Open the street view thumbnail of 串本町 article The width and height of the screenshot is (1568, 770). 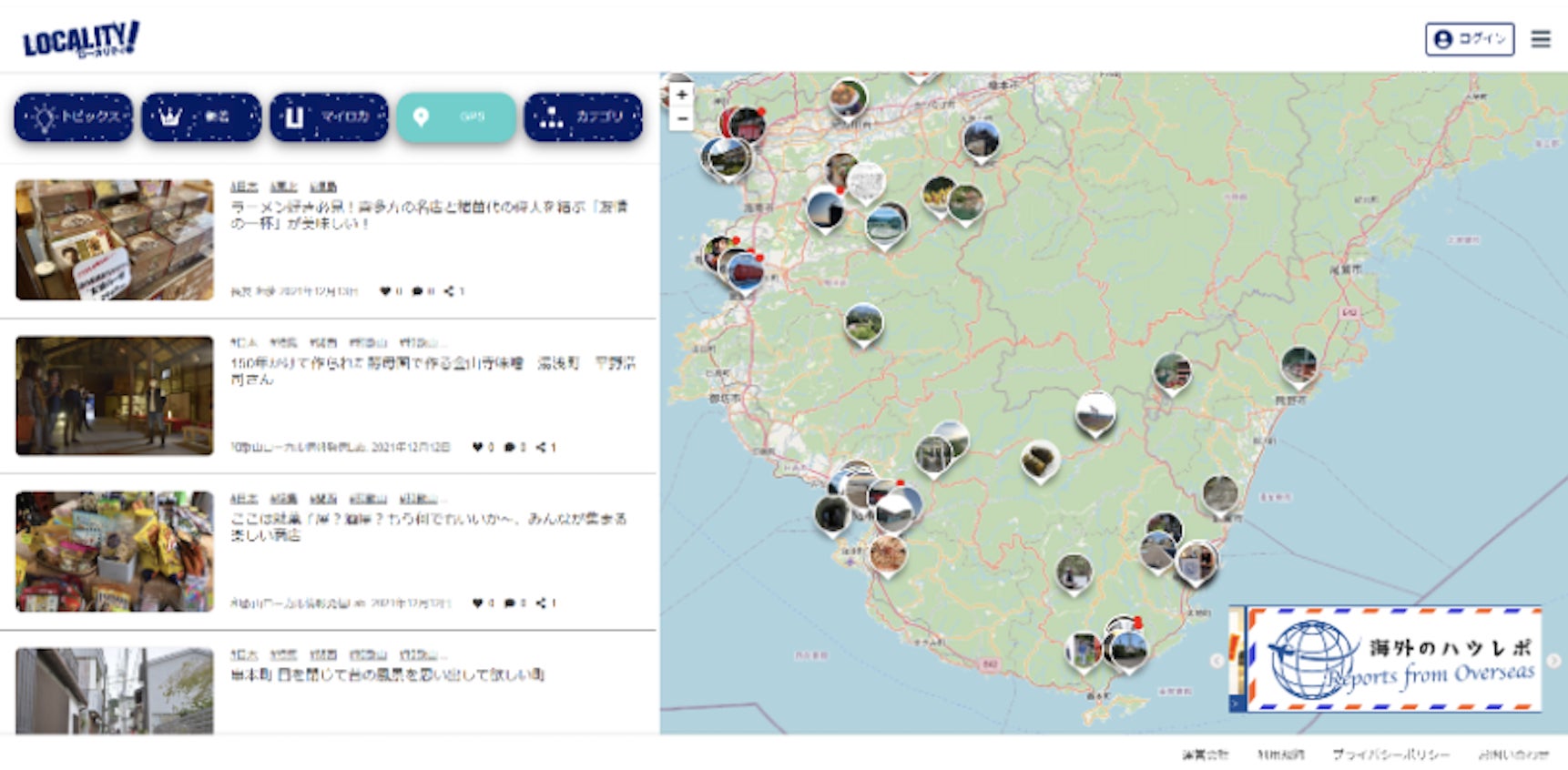pyautogui.click(x=115, y=691)
